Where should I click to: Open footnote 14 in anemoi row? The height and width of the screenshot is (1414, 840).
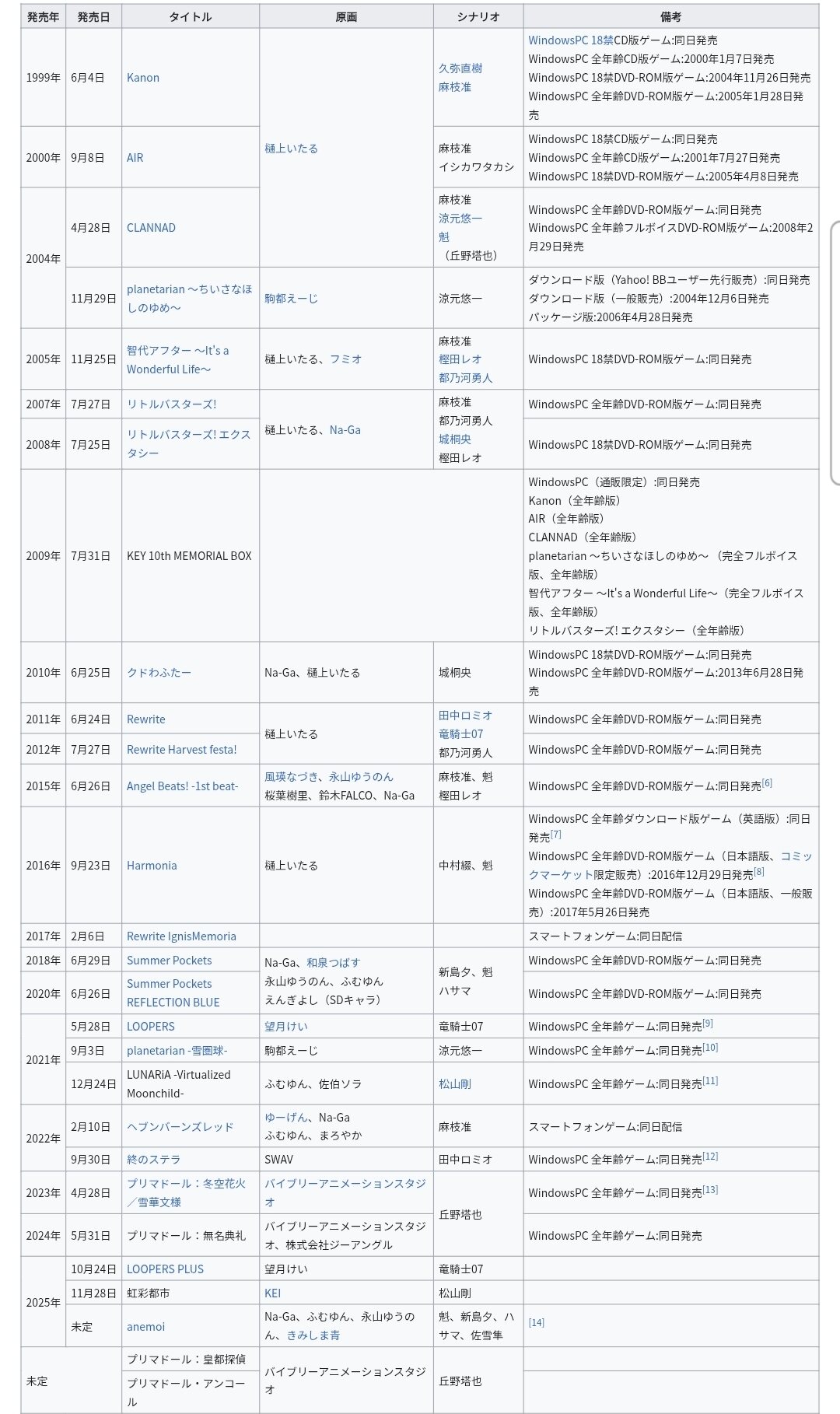tap(537, 1322)
